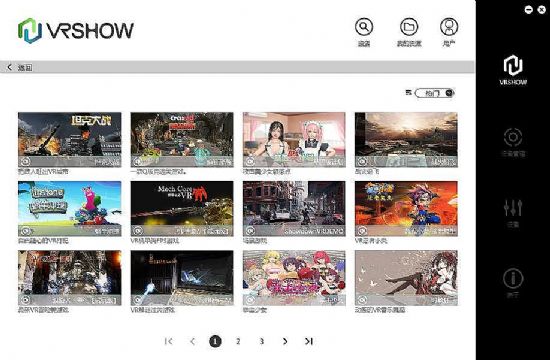The height and width of the screenshot is (360, 550).
Task: Jump to last page of results
Action: point(309,341)
